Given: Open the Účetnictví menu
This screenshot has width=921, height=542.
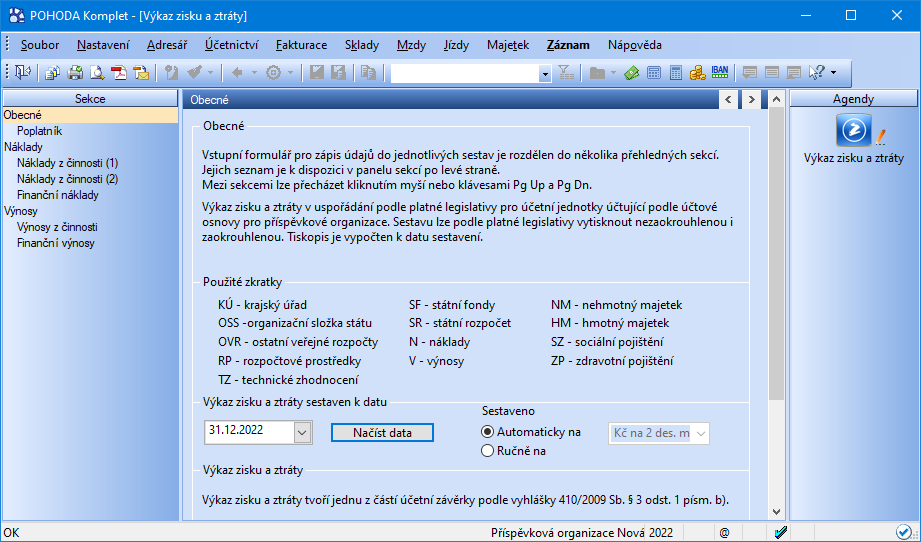Looking at the screenshot, I should (231, 45).
